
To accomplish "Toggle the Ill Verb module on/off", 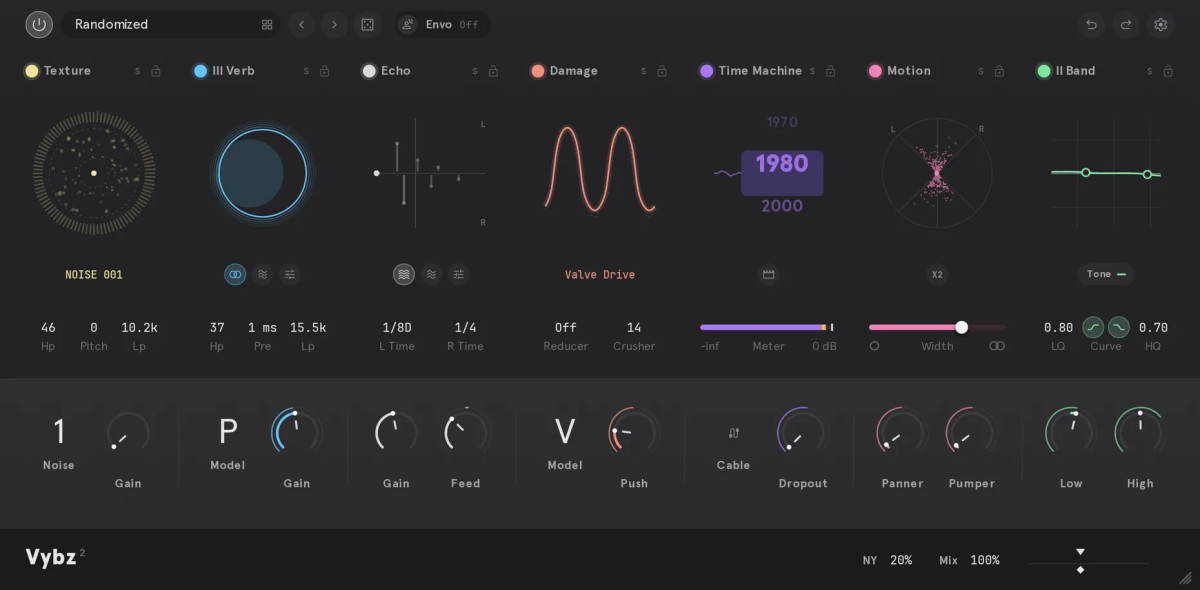I will [x=201, y=71].
